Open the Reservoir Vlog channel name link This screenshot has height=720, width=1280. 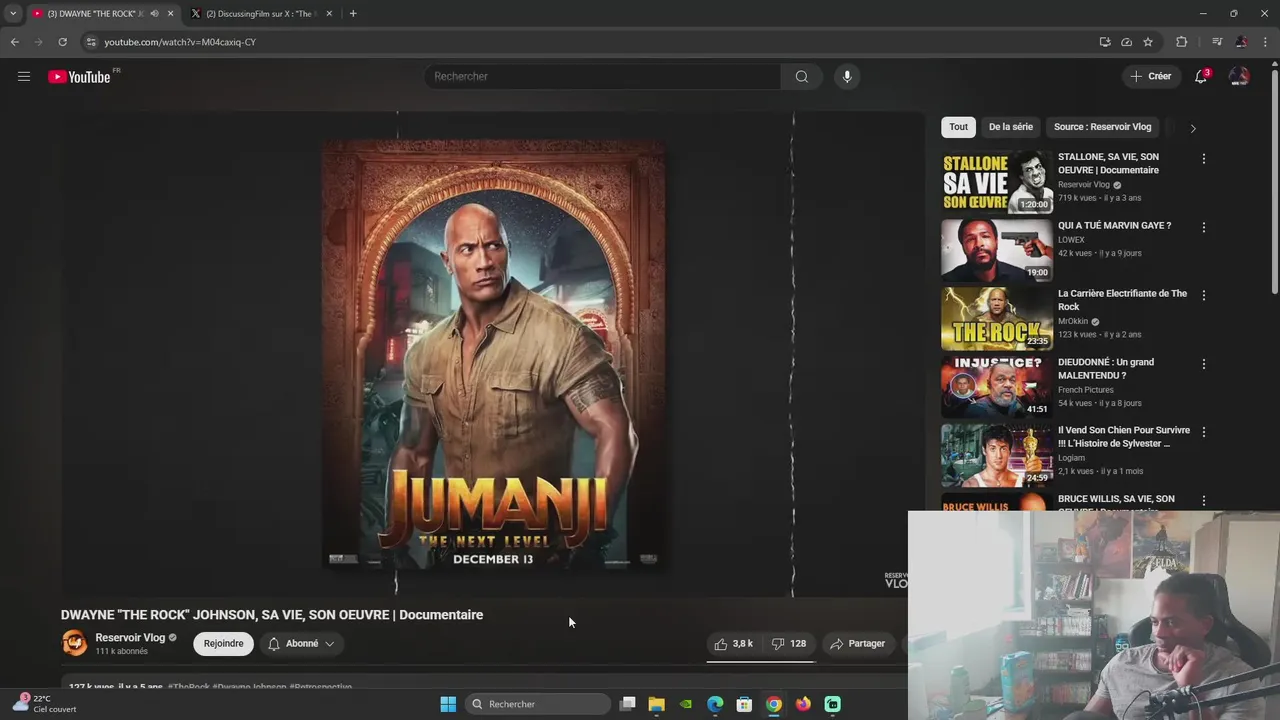pos(130,637)
